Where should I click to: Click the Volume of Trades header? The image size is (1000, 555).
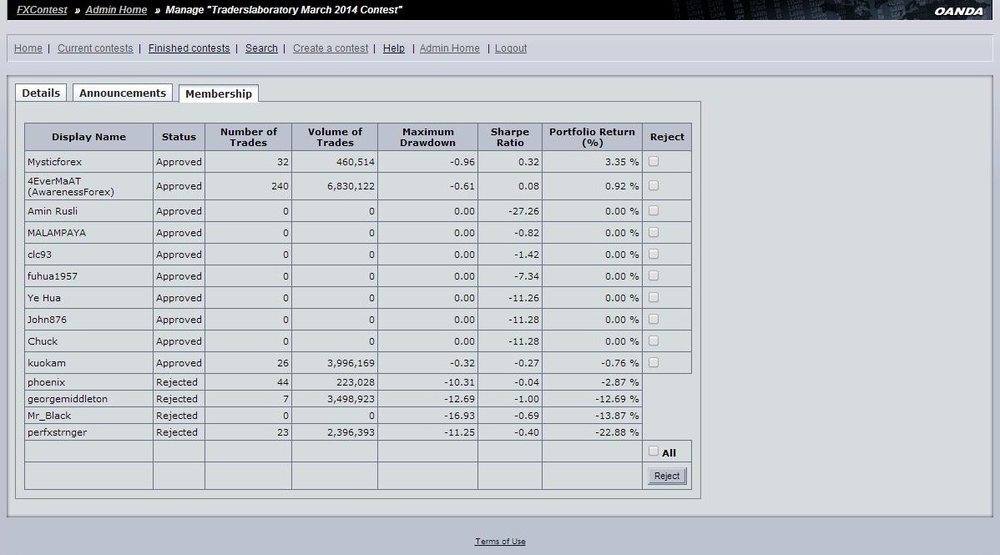coord(335,137)
